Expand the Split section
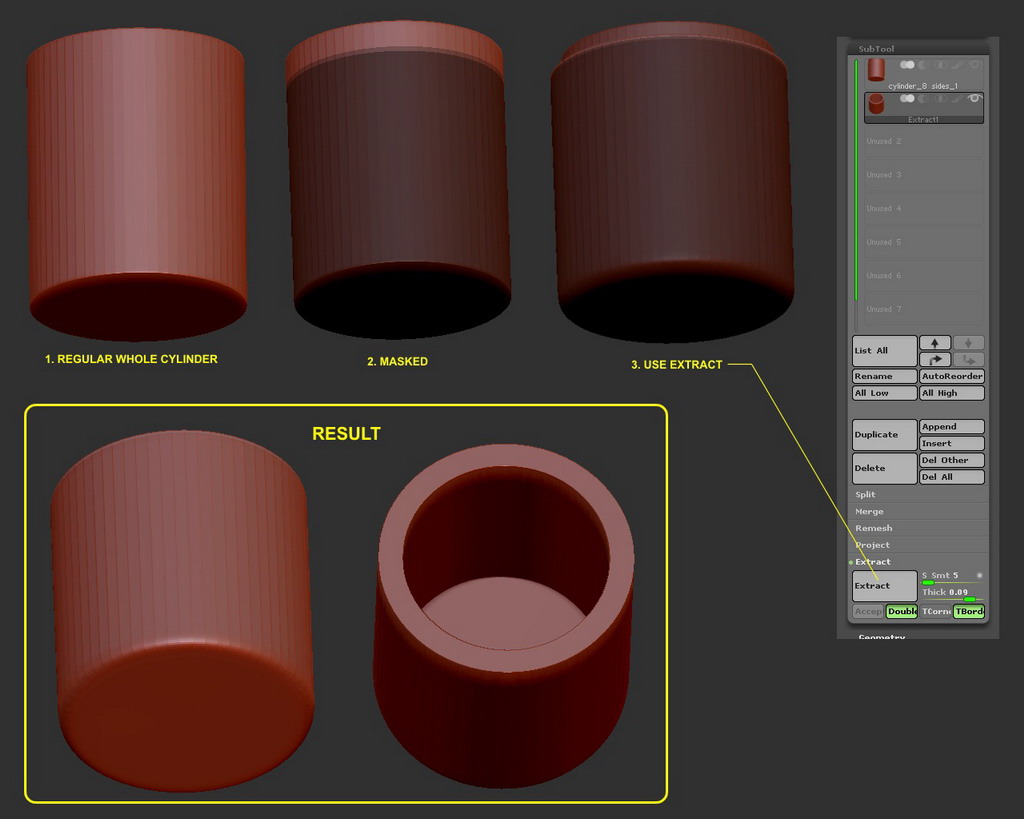Viewport: 1024px width, 819px height. click(865, 495)
